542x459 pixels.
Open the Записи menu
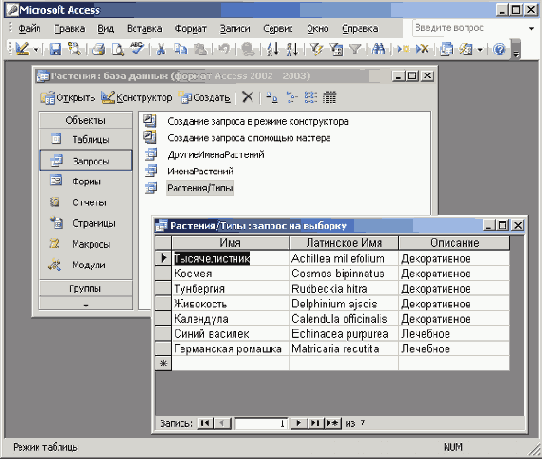pyautogui.click(x=235, y=28)
